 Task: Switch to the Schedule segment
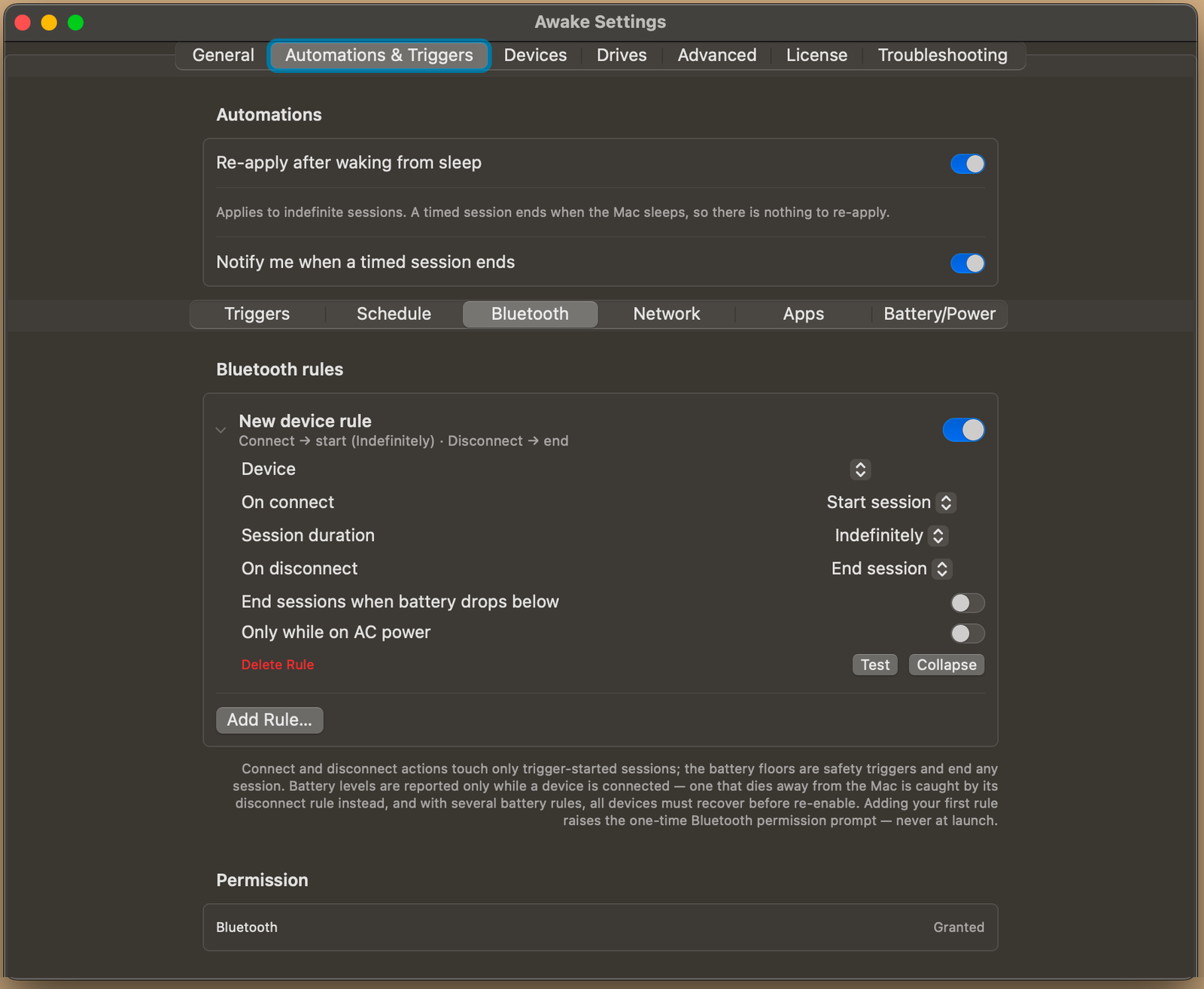coord(394,314)
